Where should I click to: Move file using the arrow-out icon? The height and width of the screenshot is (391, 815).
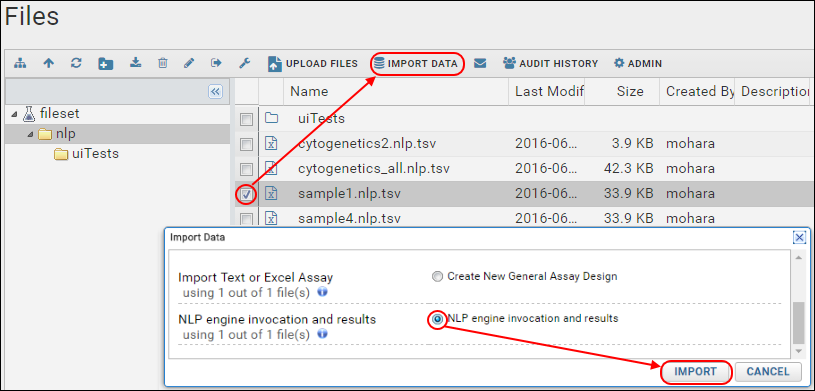tap(216, 63)
